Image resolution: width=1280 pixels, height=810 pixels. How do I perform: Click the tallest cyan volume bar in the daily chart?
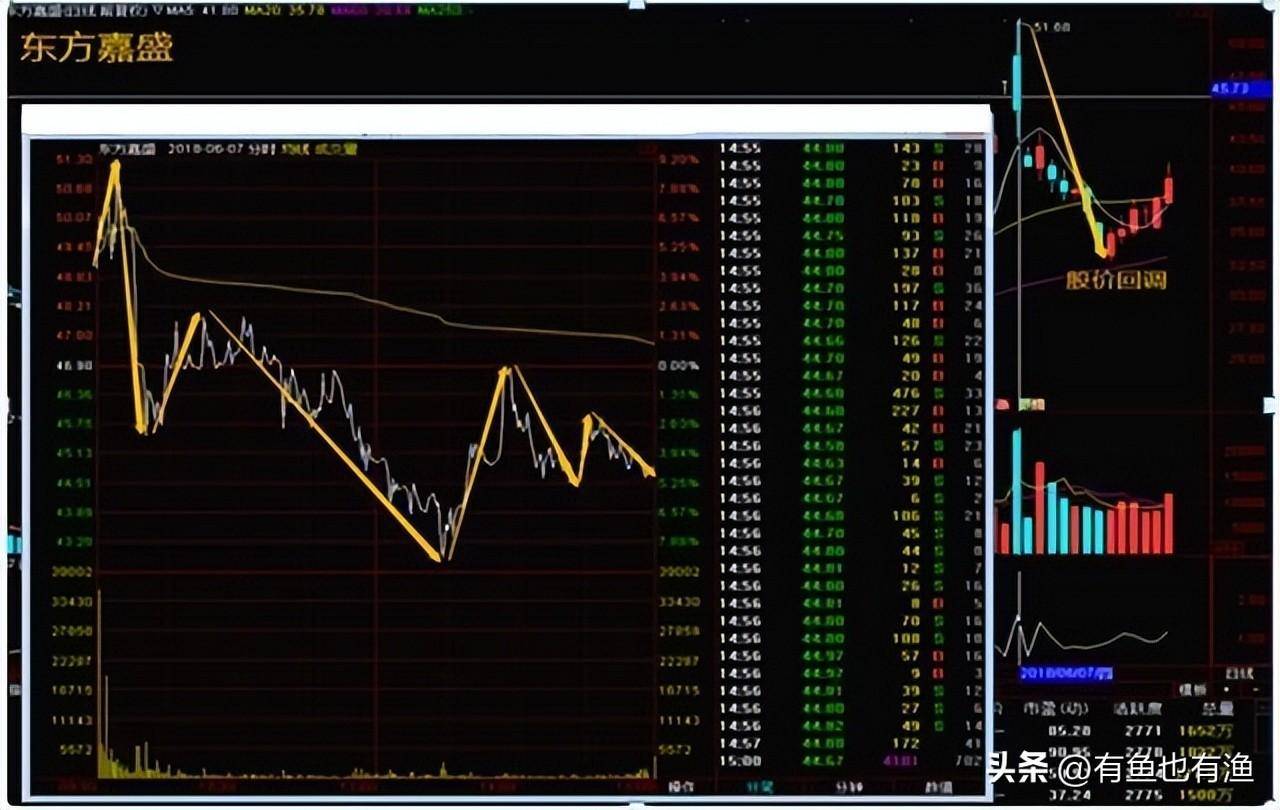[1017, 491]
